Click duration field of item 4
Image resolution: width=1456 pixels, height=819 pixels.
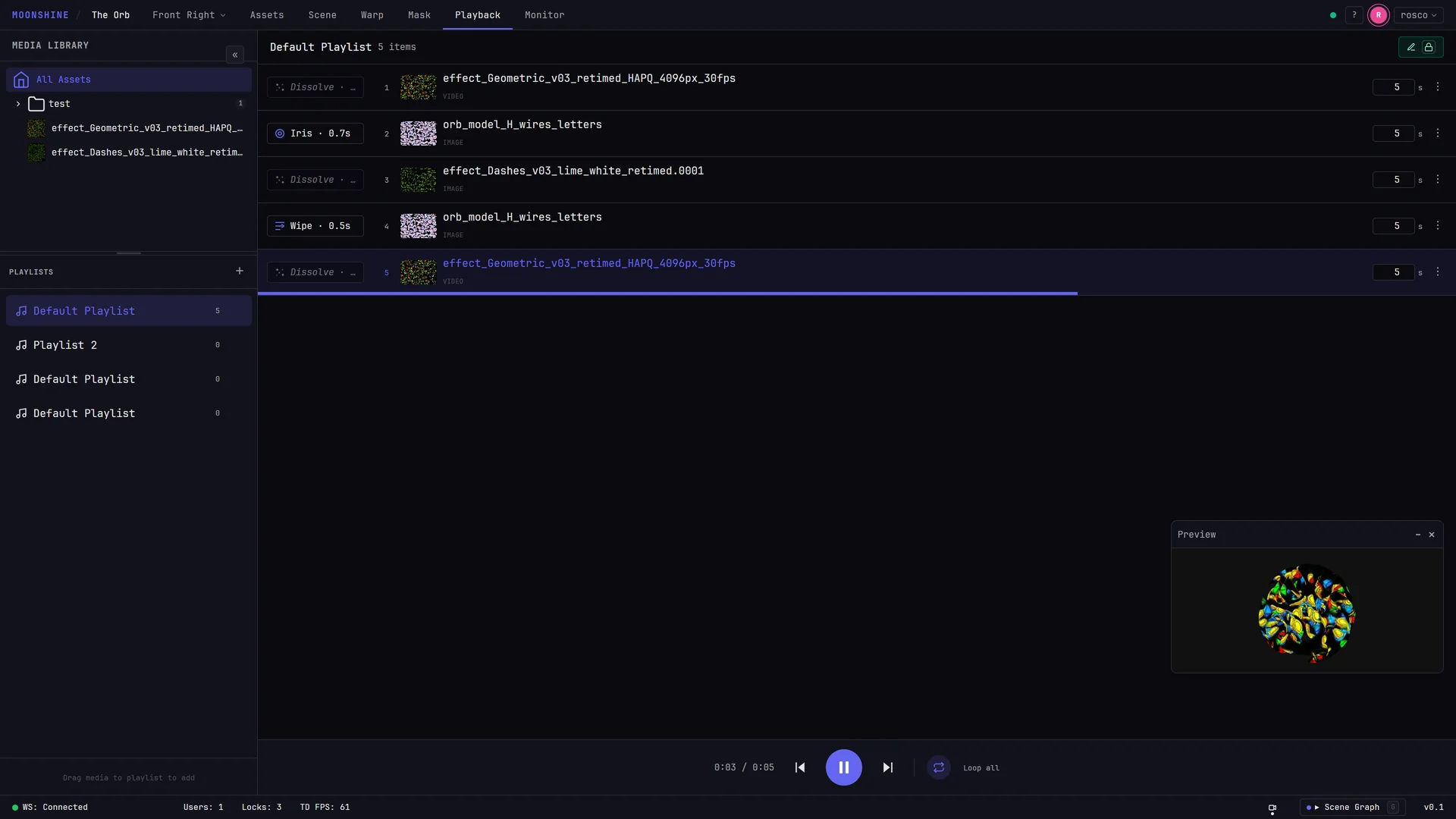[1393, 226]
